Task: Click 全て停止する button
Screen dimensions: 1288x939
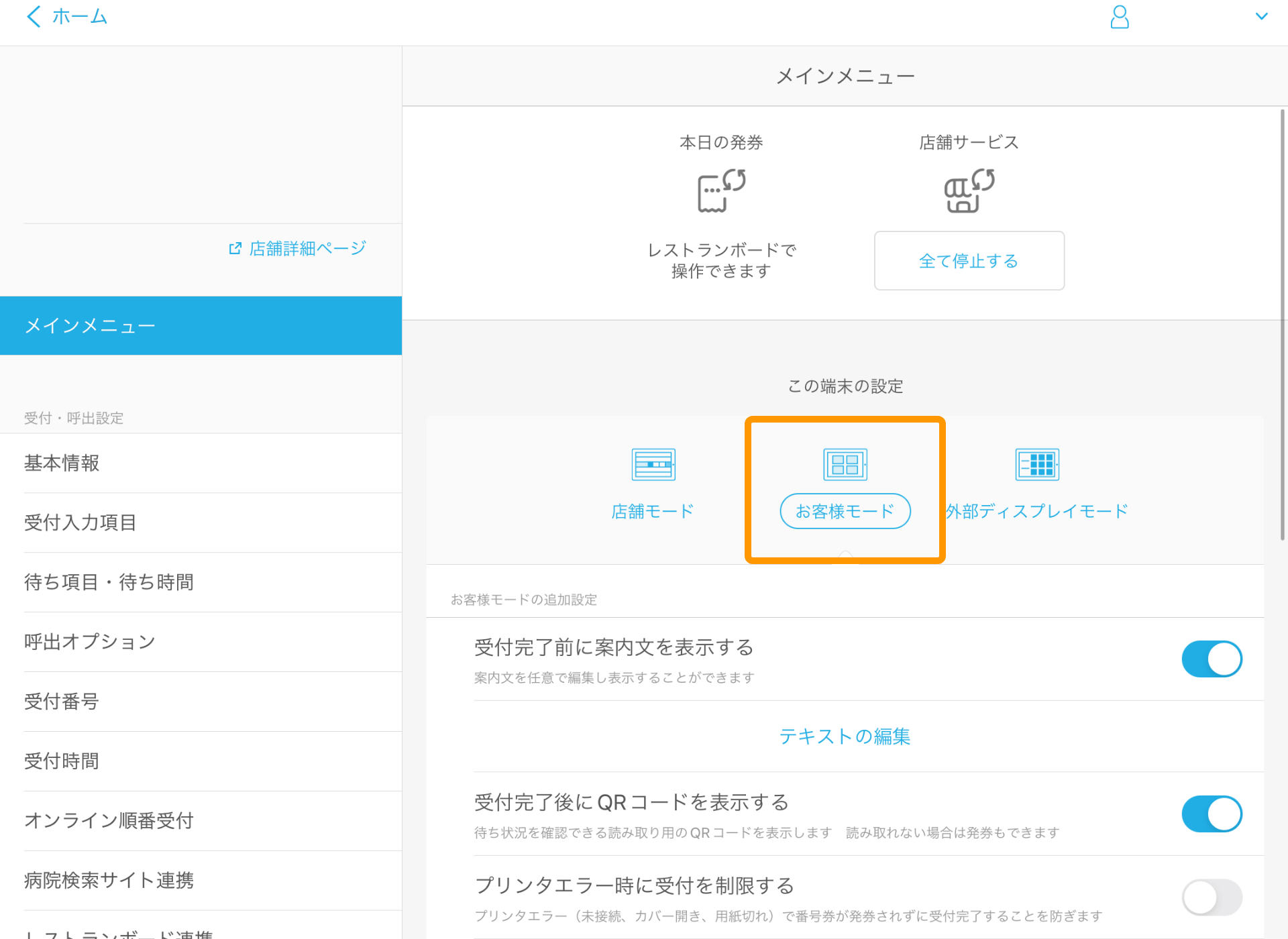Action: [x=969, y=262]
